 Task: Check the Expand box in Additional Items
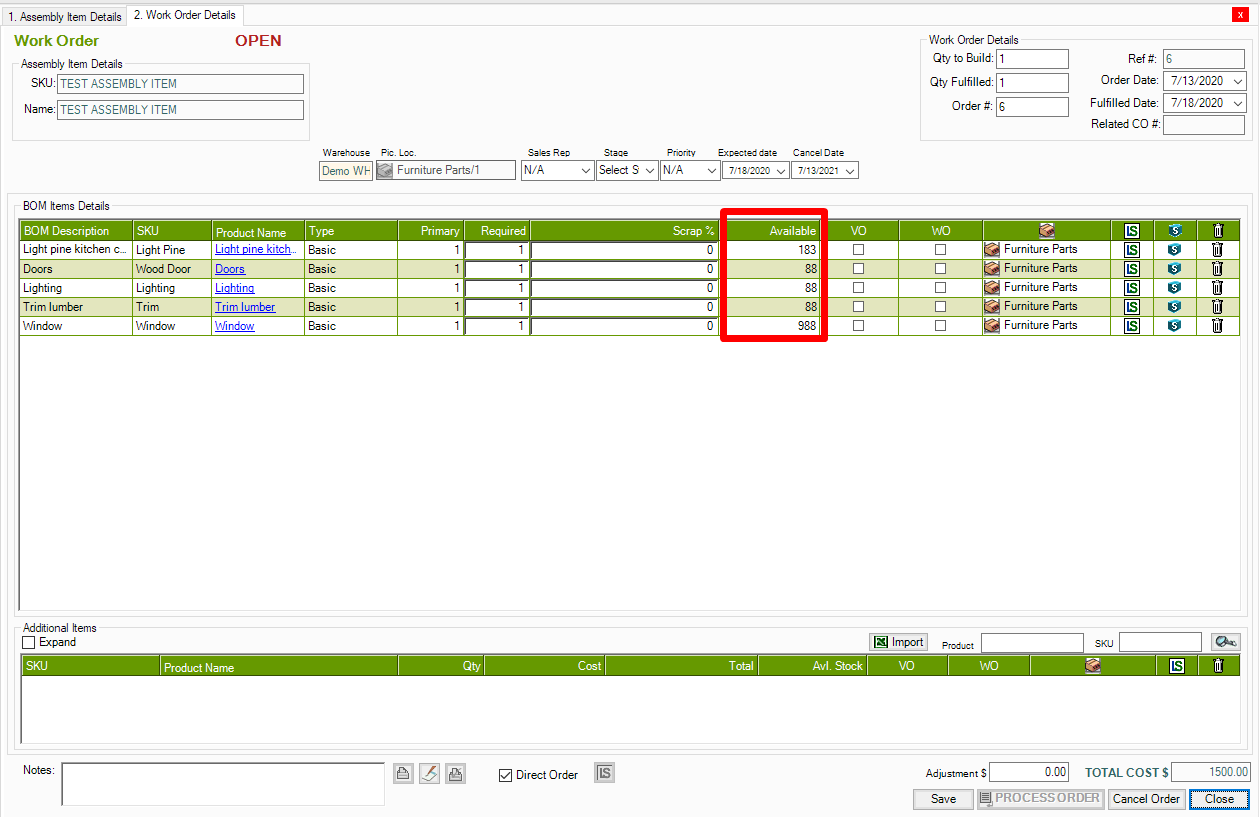pyautogui.click(x=29, y=642)
